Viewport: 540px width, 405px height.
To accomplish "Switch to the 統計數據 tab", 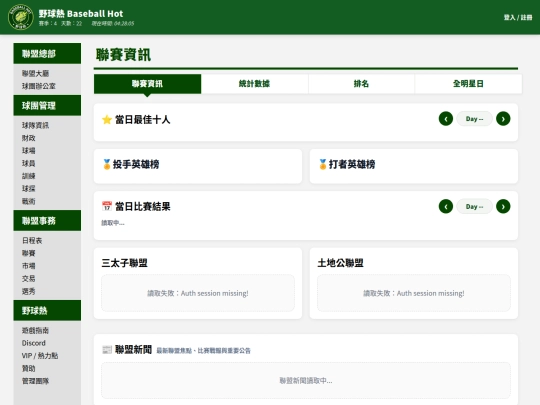I will tap(255, 84).
